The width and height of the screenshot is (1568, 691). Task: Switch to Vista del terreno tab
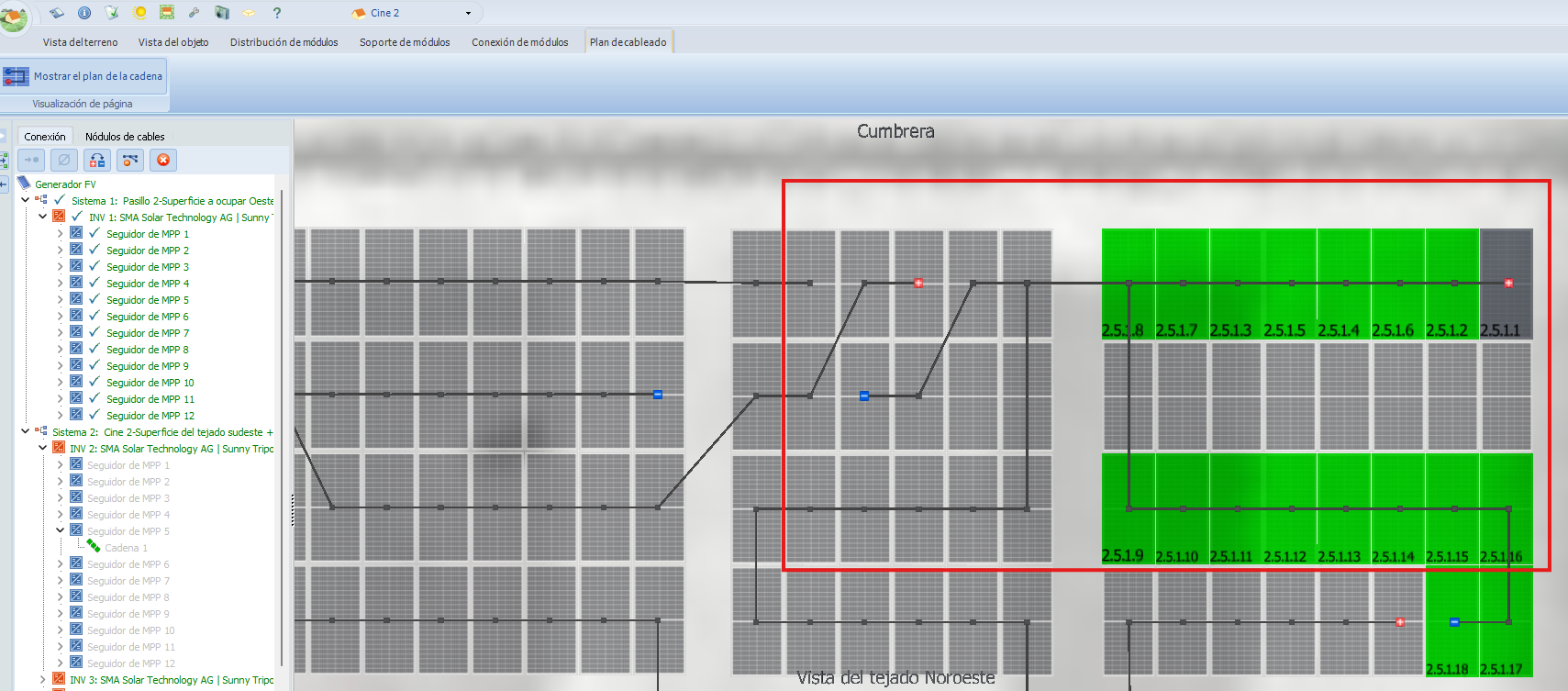click(x=80, y=42)
